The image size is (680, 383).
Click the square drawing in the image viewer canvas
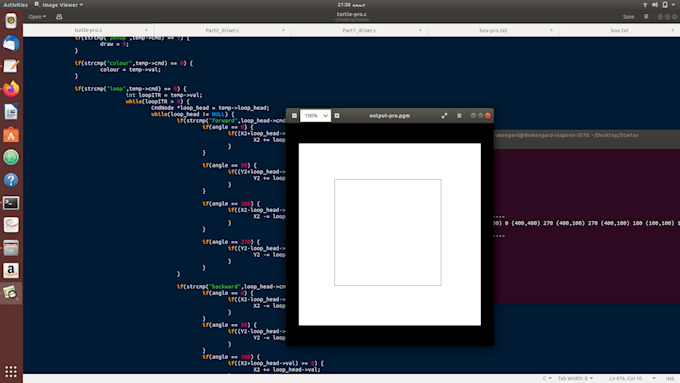click(x=388, y=232)
